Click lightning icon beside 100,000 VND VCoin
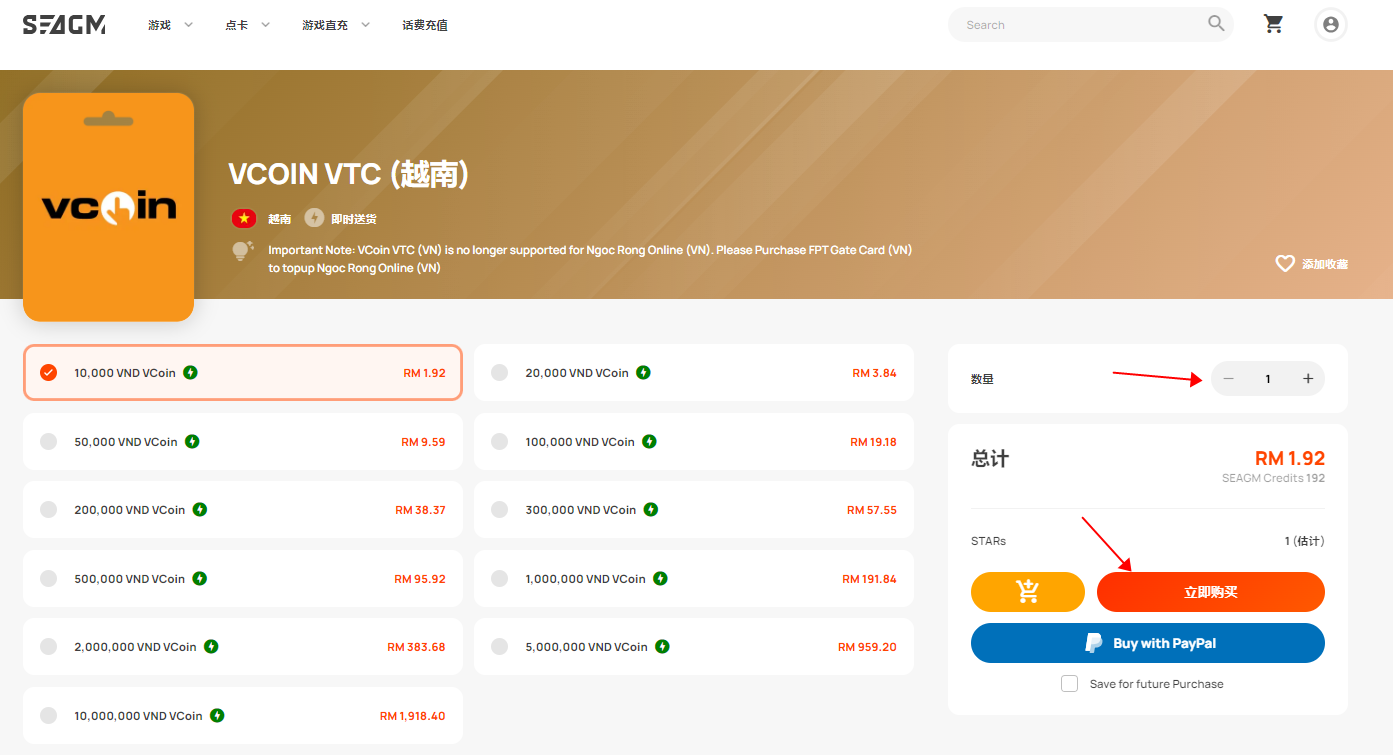Viewport: 1393px width, 755px height. [x=649, y=441]
